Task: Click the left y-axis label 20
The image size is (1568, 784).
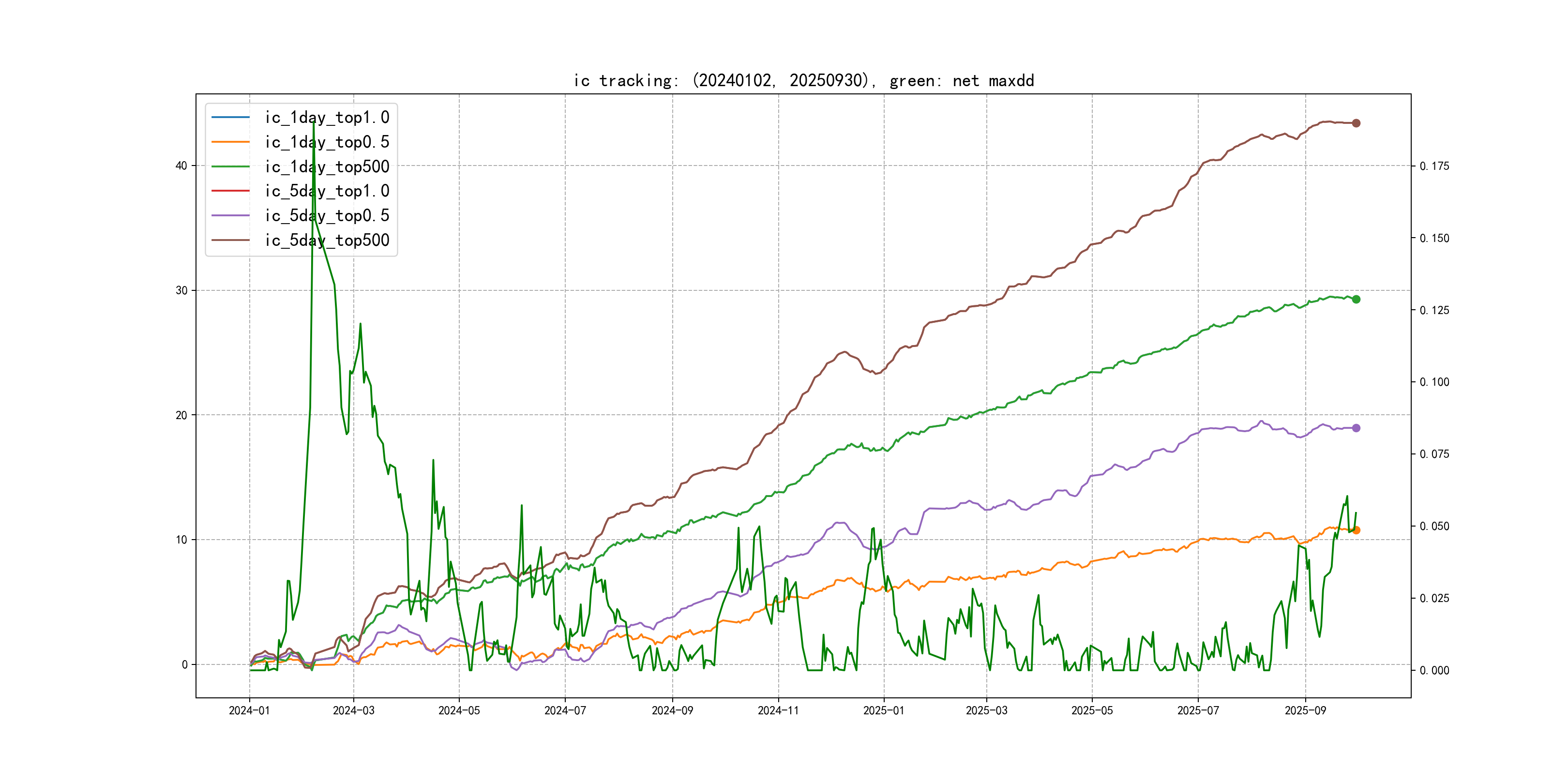Action: point(181,415)
